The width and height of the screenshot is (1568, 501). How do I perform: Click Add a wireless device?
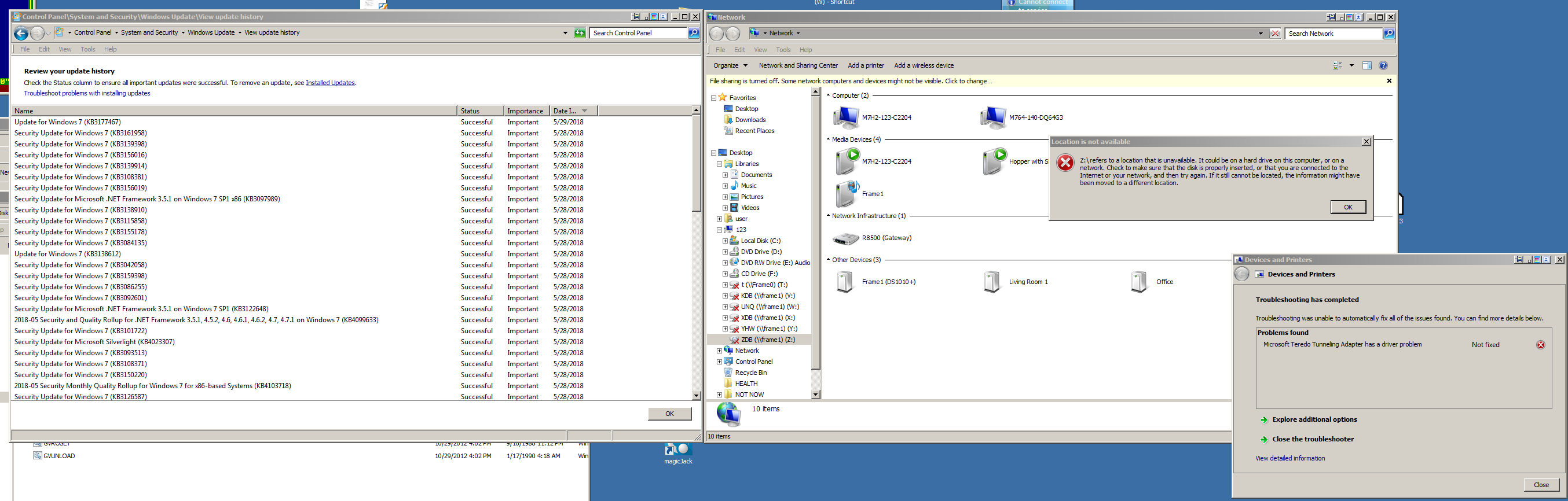(x=924, y=66)
